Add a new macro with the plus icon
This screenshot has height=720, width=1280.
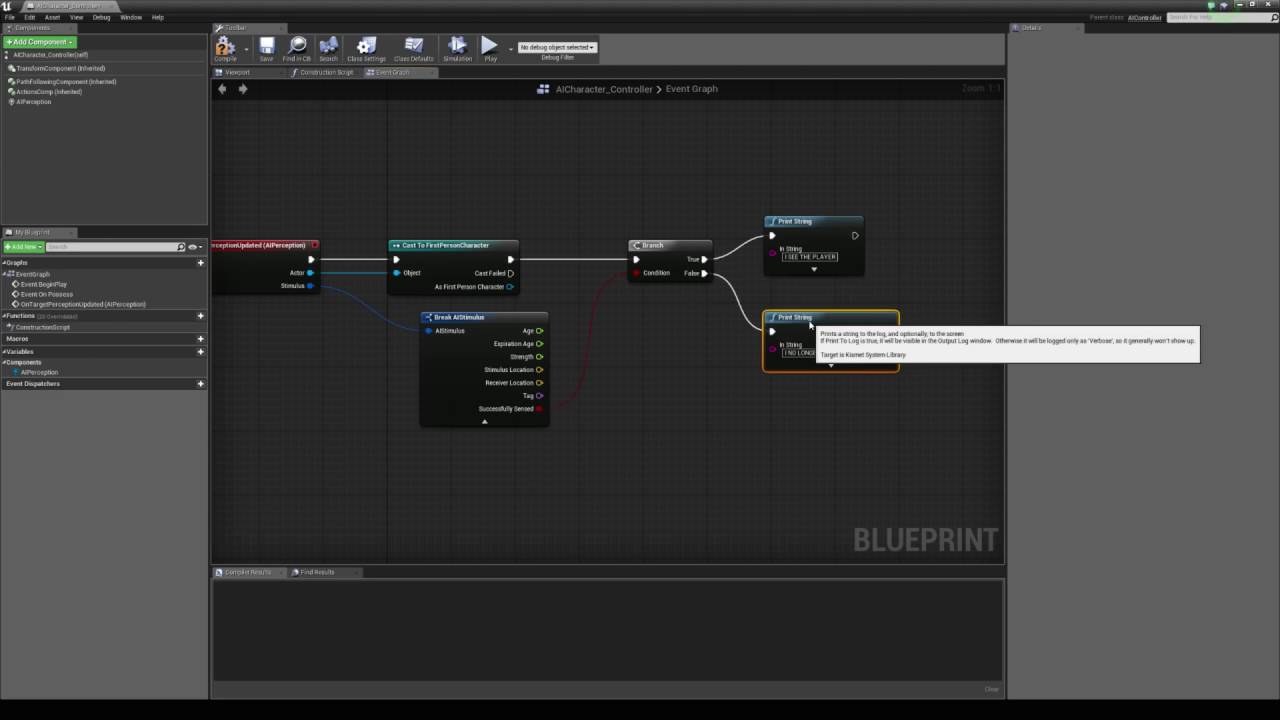(200, 339)
